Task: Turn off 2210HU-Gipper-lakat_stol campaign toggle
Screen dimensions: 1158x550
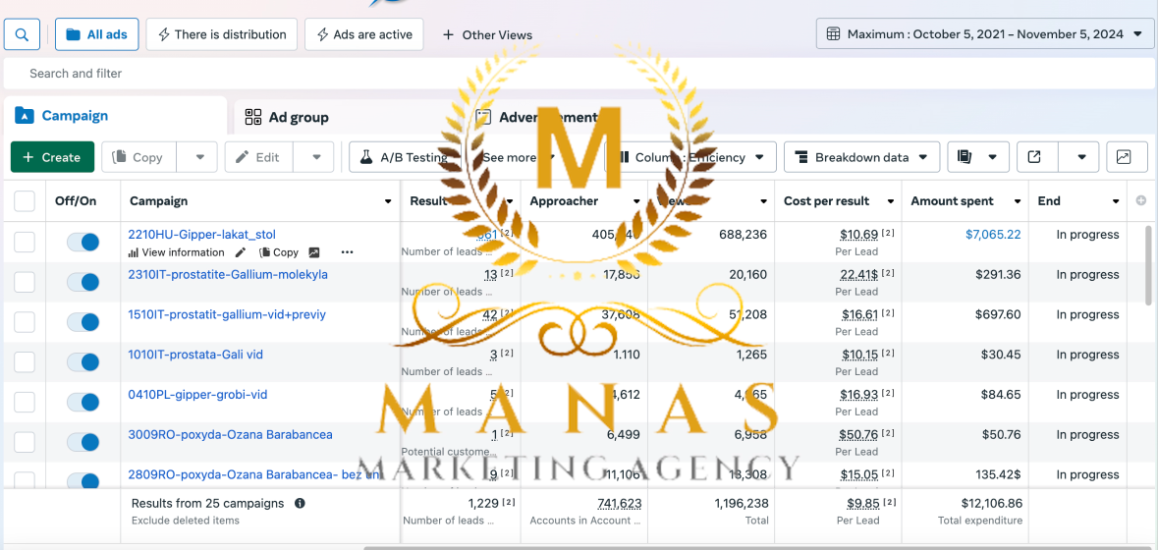Action: (x=83, y=242)
